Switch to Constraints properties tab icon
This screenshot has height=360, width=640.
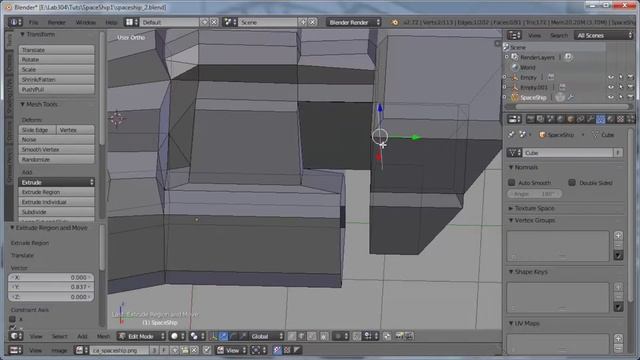[580, 119]
